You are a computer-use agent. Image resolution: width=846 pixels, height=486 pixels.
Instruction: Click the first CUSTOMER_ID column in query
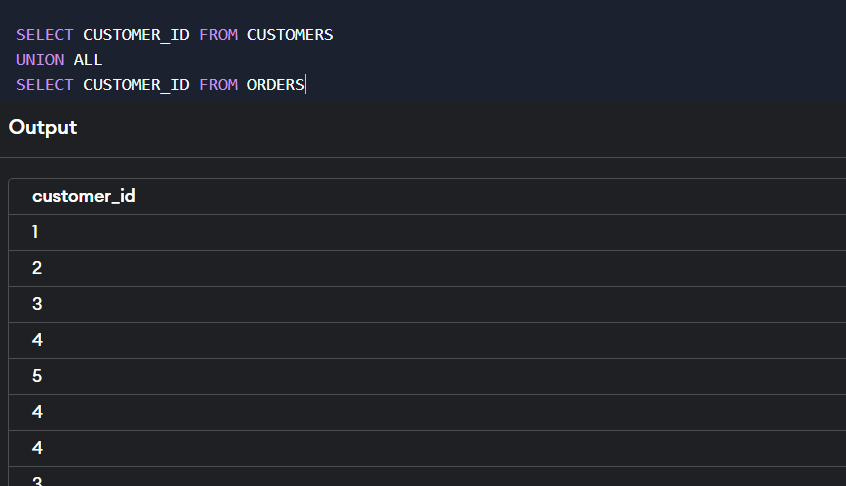pos(136,35)
